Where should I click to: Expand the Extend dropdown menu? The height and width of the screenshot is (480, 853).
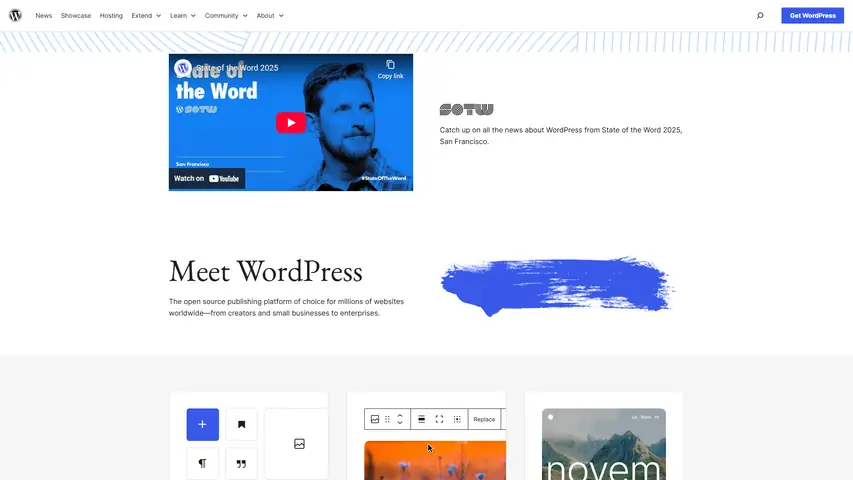(146, 16)
